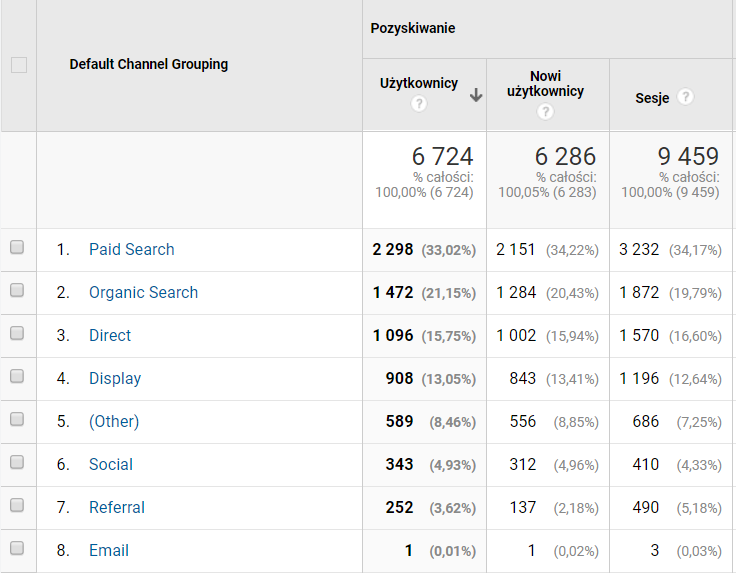Viewport: 736px width, 573px height.
Task: Open the Display channel report
Action: [115, 379]
